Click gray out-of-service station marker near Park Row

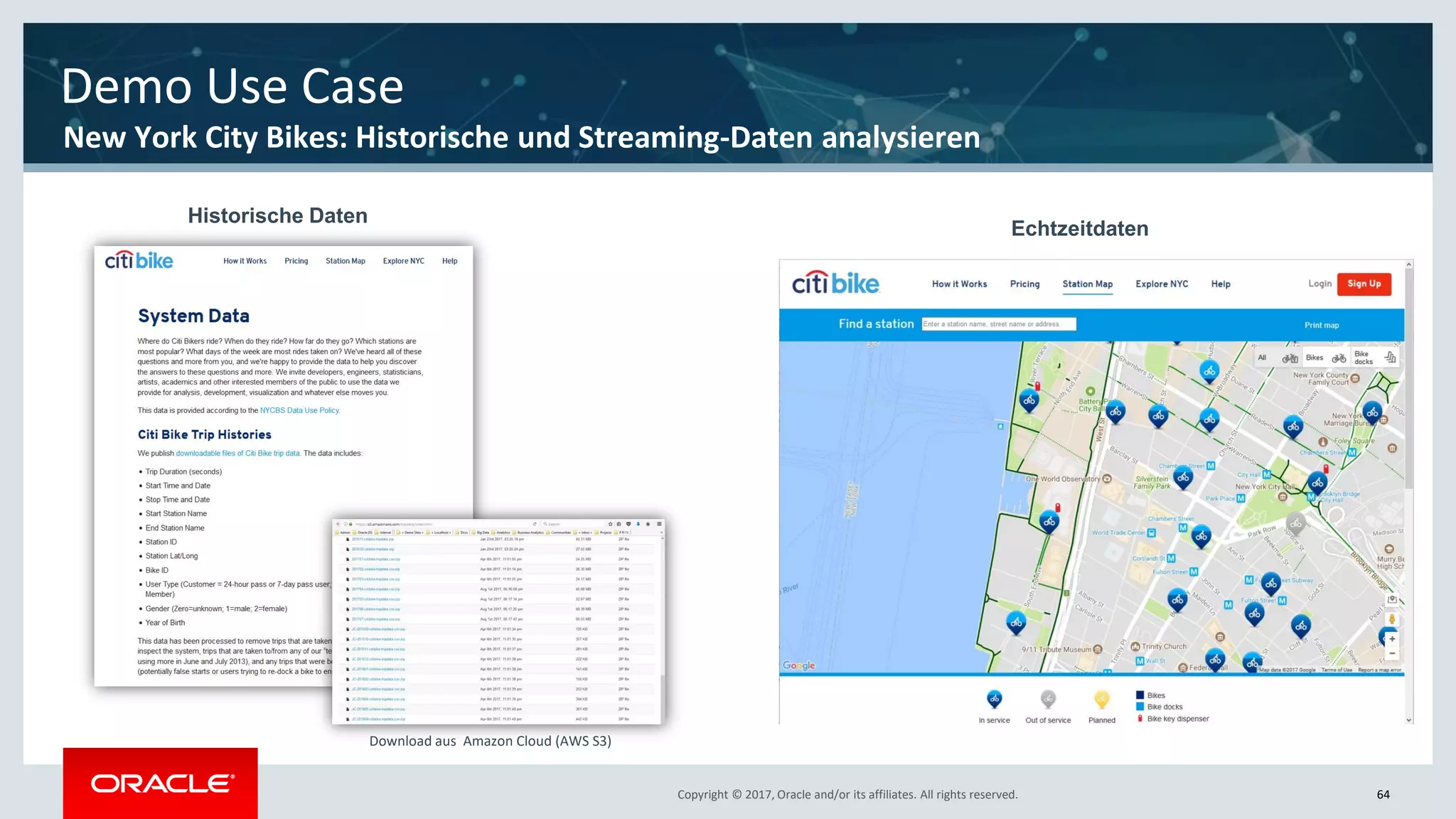pos(1296,524)
